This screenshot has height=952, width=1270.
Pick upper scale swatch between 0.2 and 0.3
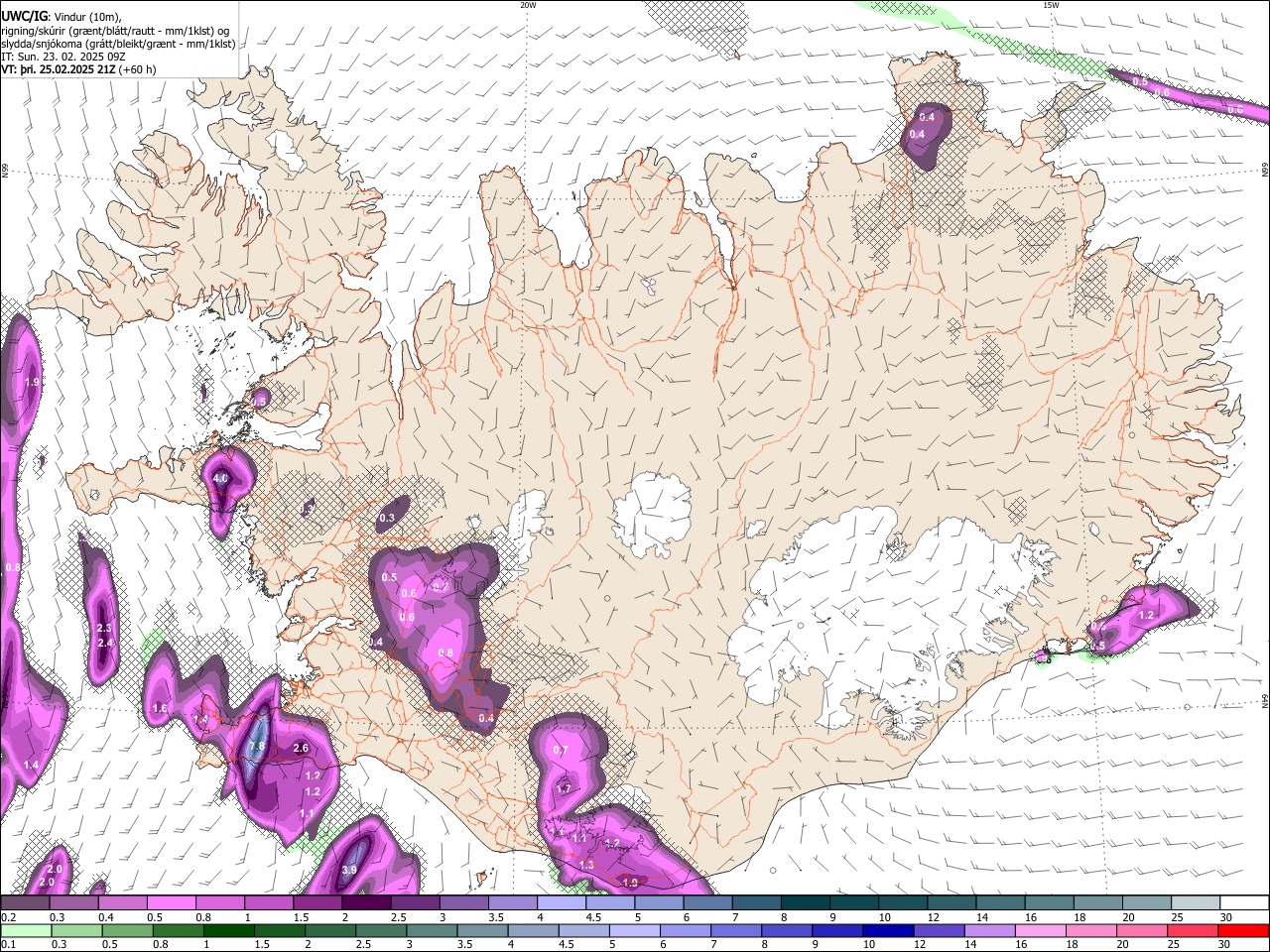(25, 902)
